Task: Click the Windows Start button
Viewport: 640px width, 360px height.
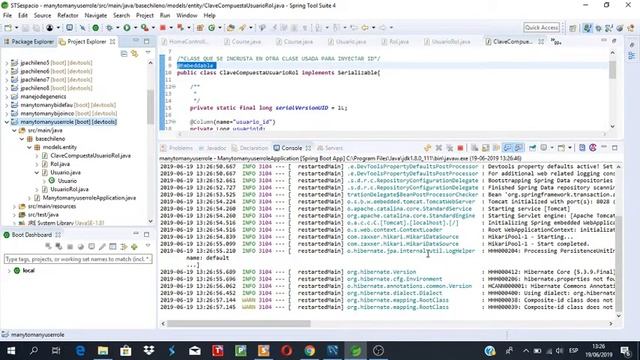Action: 11,351
